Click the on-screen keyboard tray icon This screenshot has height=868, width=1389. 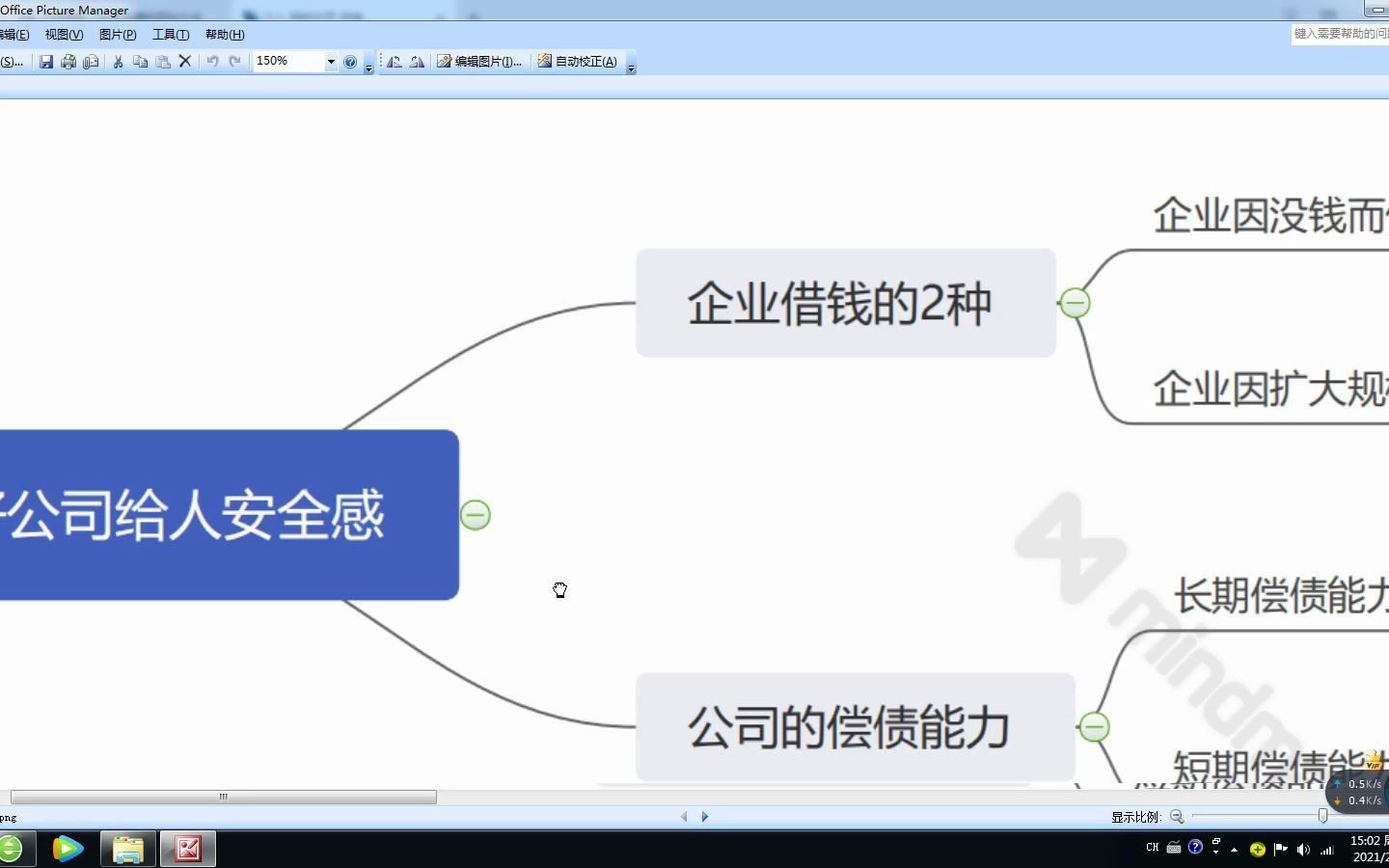coord(1174,848)
